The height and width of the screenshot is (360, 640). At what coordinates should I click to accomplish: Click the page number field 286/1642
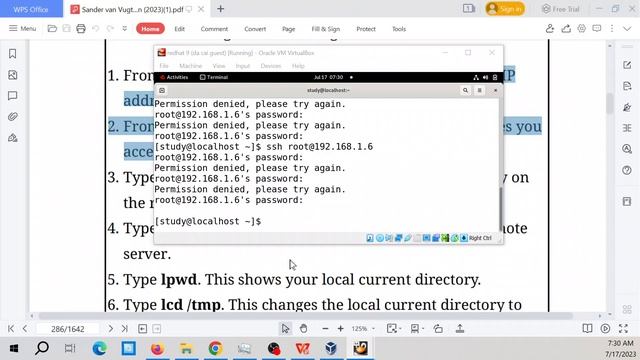tap(68, 329)
